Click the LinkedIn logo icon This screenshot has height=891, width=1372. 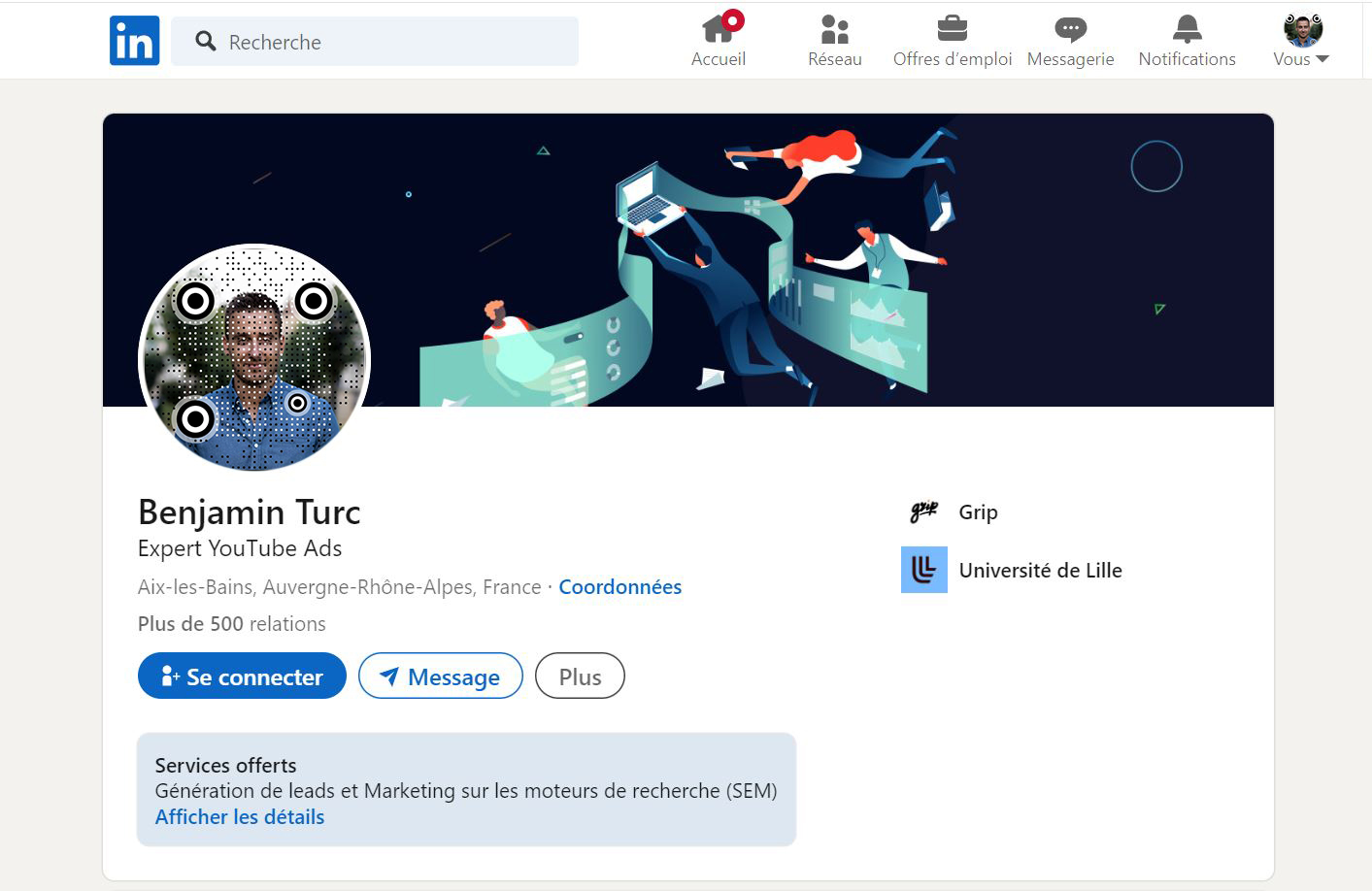tap(134, 41)
